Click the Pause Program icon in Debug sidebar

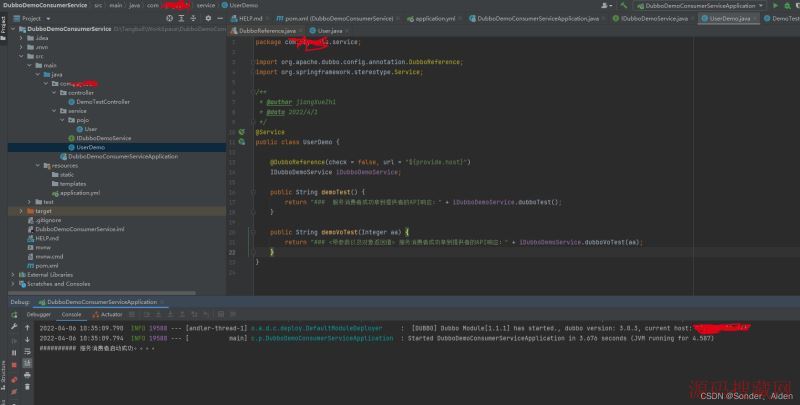point(14,352)
